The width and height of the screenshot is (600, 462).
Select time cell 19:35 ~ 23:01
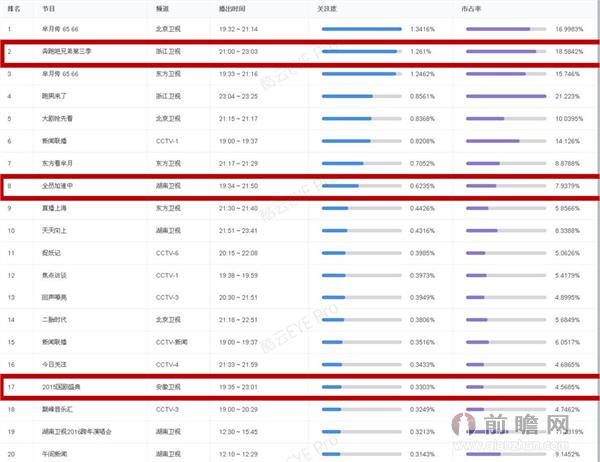coord(238,387)
